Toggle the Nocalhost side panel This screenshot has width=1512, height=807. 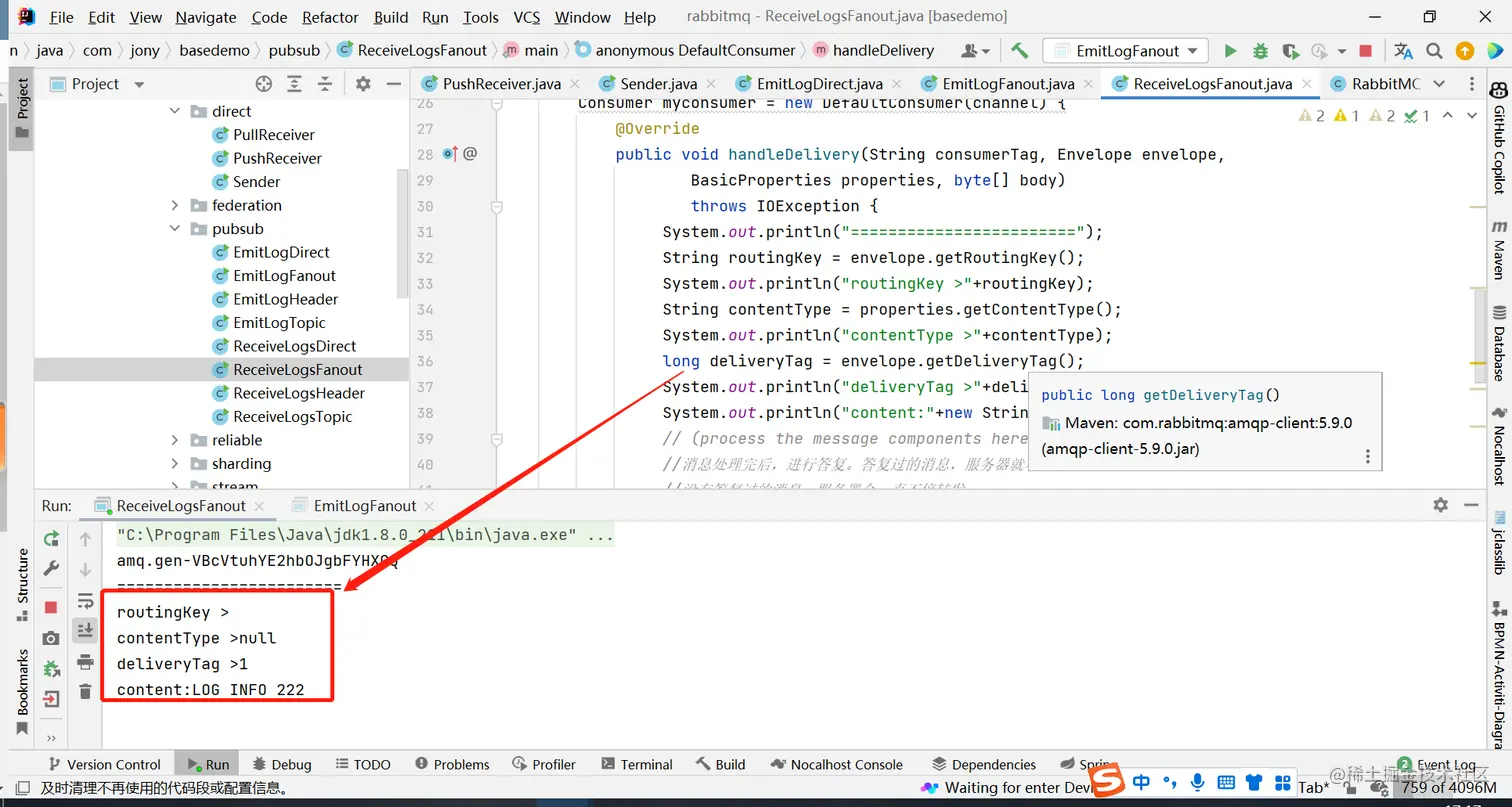pyautogui.click(x=1498, y=446)
